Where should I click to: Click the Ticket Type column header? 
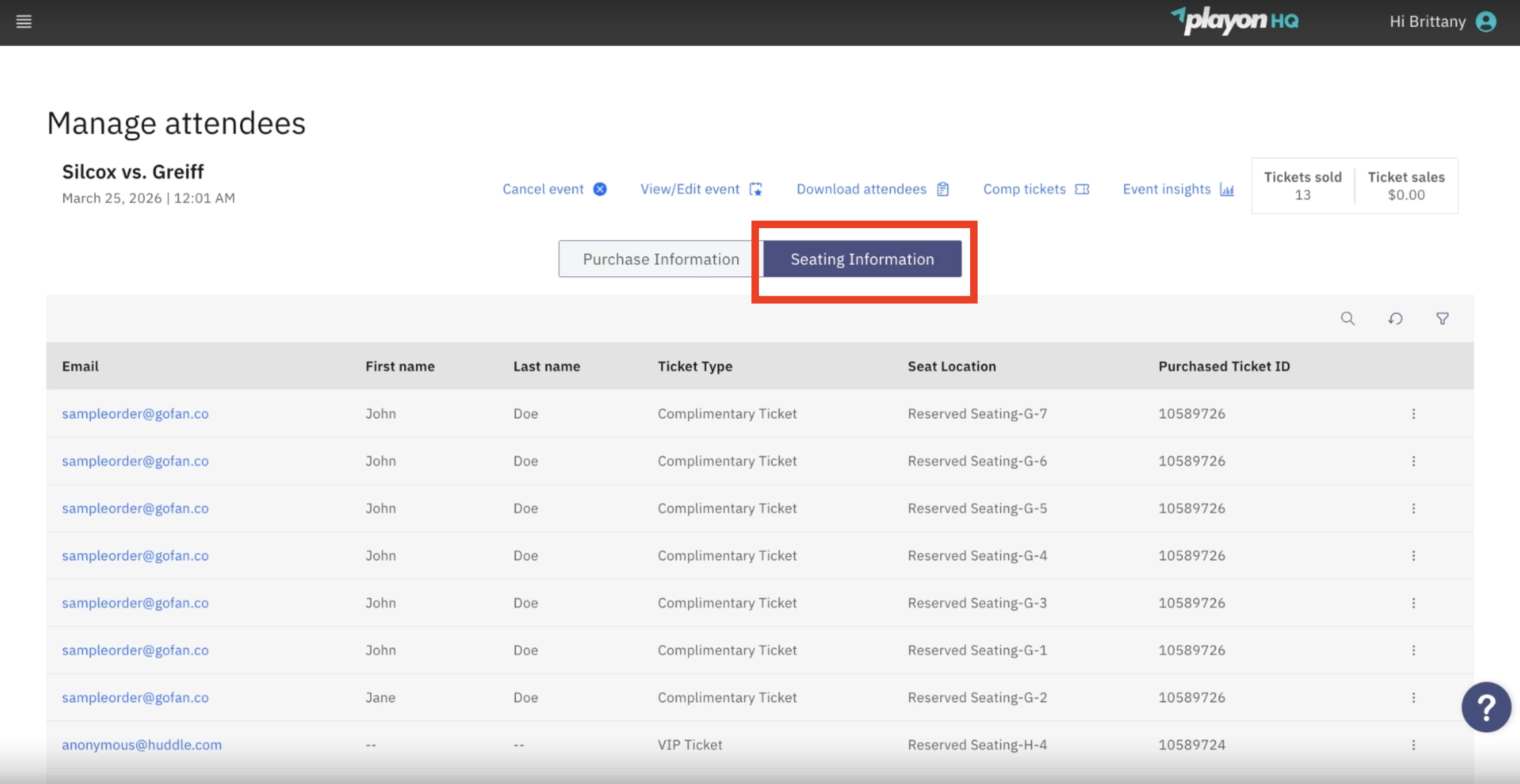[695, 366]
